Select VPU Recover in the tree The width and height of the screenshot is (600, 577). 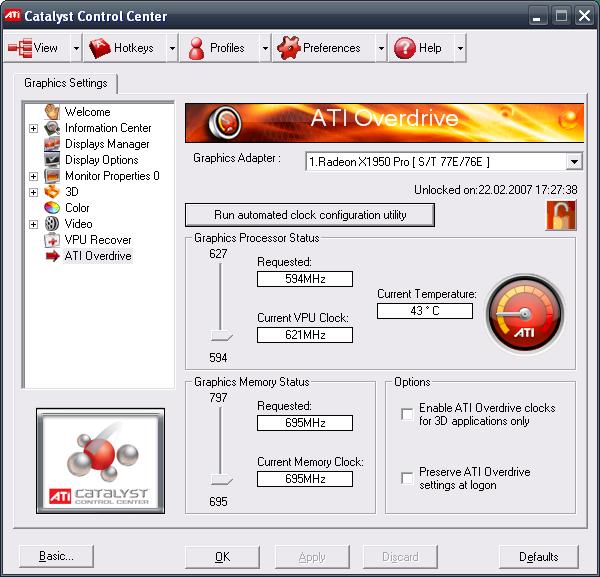[x=98, y=240]
